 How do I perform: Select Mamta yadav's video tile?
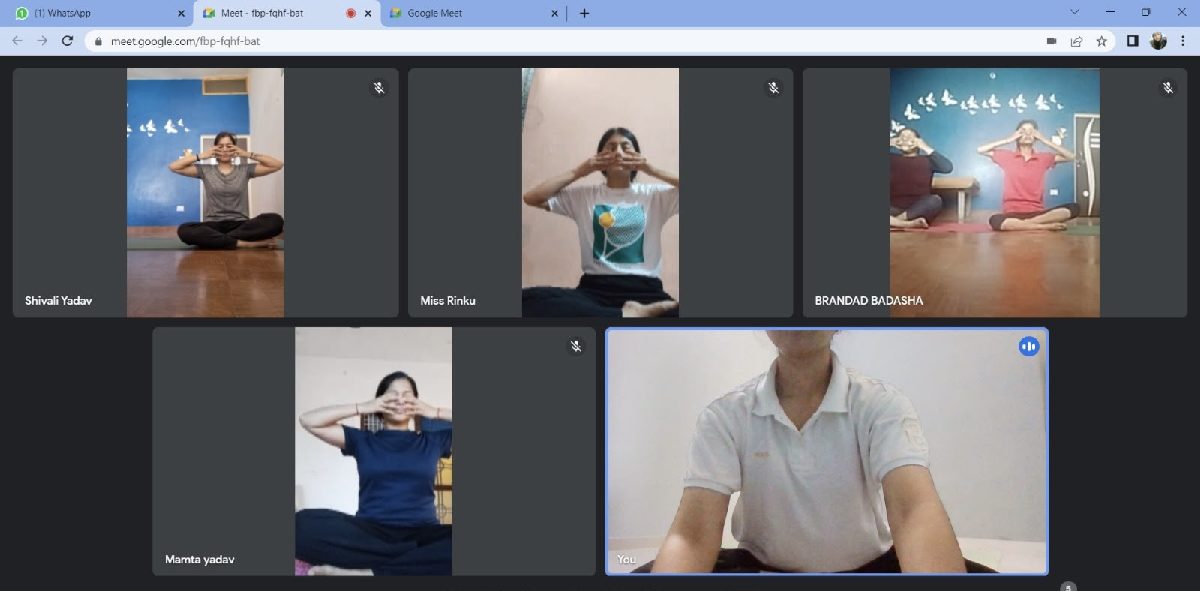point(374,451)
